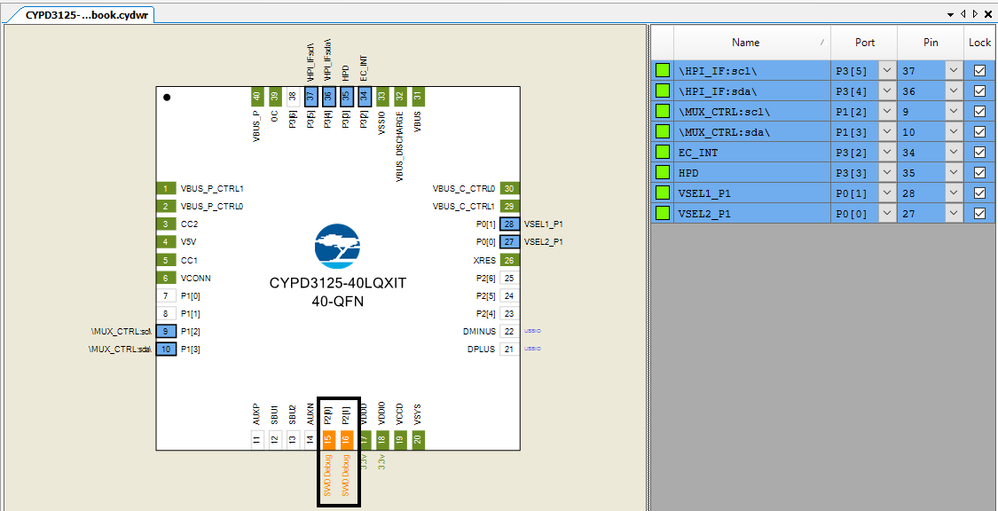
Task: Toggle lock for \MUX_CTRL:sda\ row
Action: click(x=980, y=132)
